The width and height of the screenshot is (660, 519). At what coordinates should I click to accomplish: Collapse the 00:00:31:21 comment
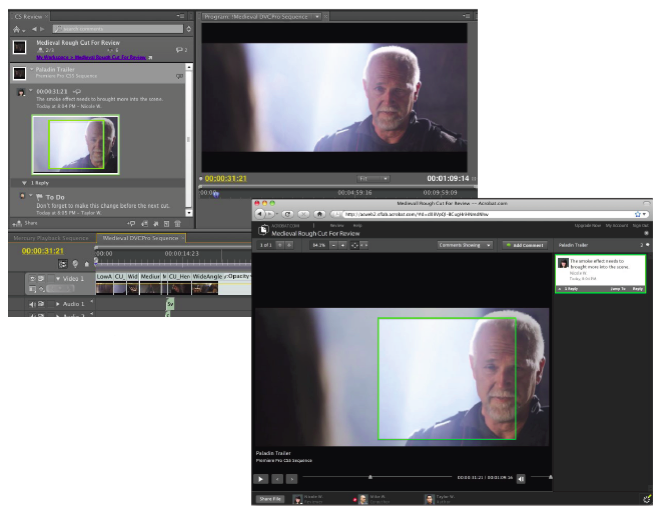[31, 90]
